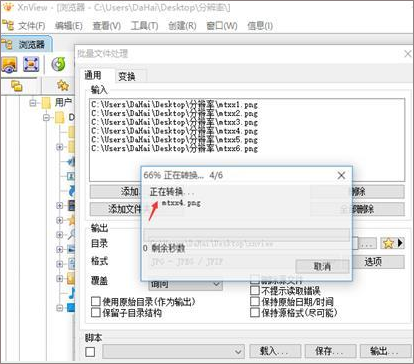Image resolution: width=414 pixels, height=364 pixels.
Task: Open the 创建(R) menu
Action: 182,26
